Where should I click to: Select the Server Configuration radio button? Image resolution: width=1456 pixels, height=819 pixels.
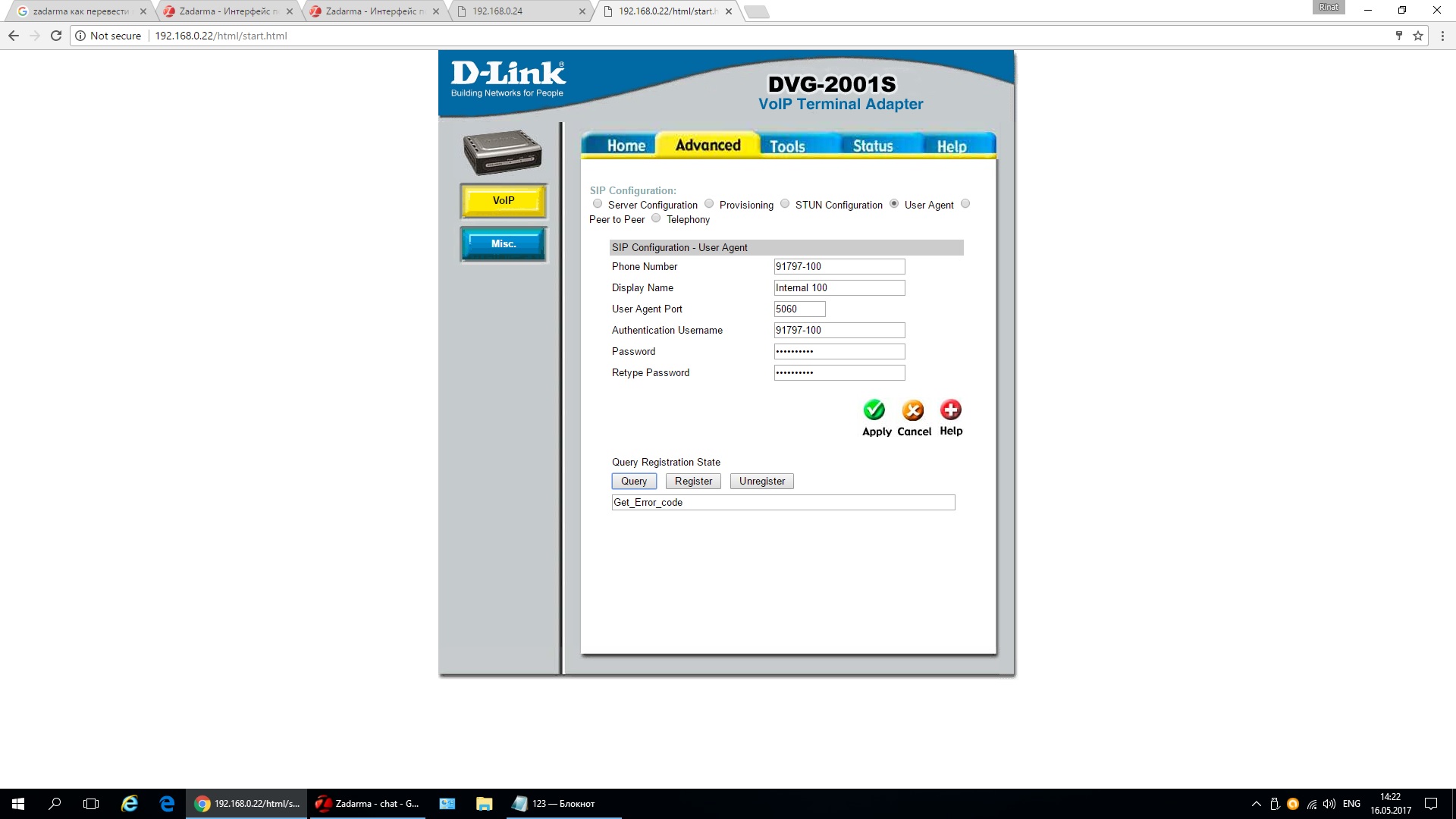[598, 204]
